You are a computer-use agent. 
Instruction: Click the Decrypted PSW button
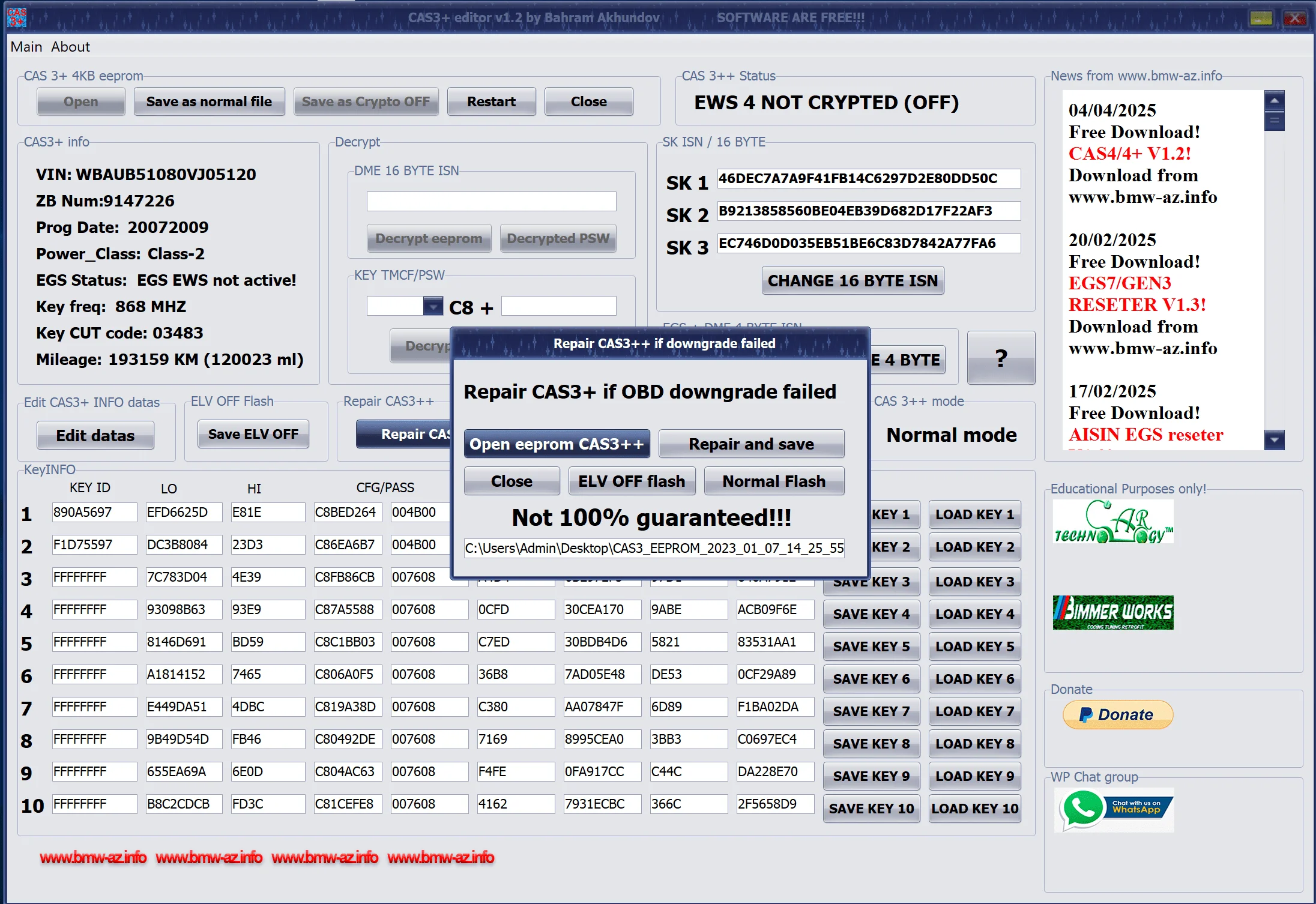coord(558,238)
